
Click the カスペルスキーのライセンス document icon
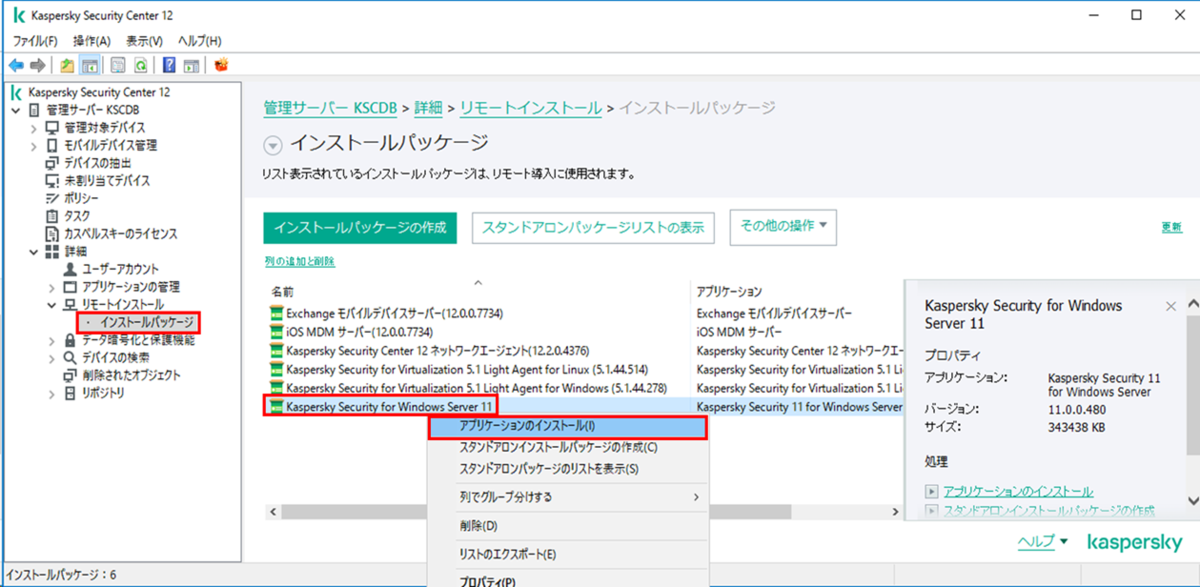tap(53, 233)
